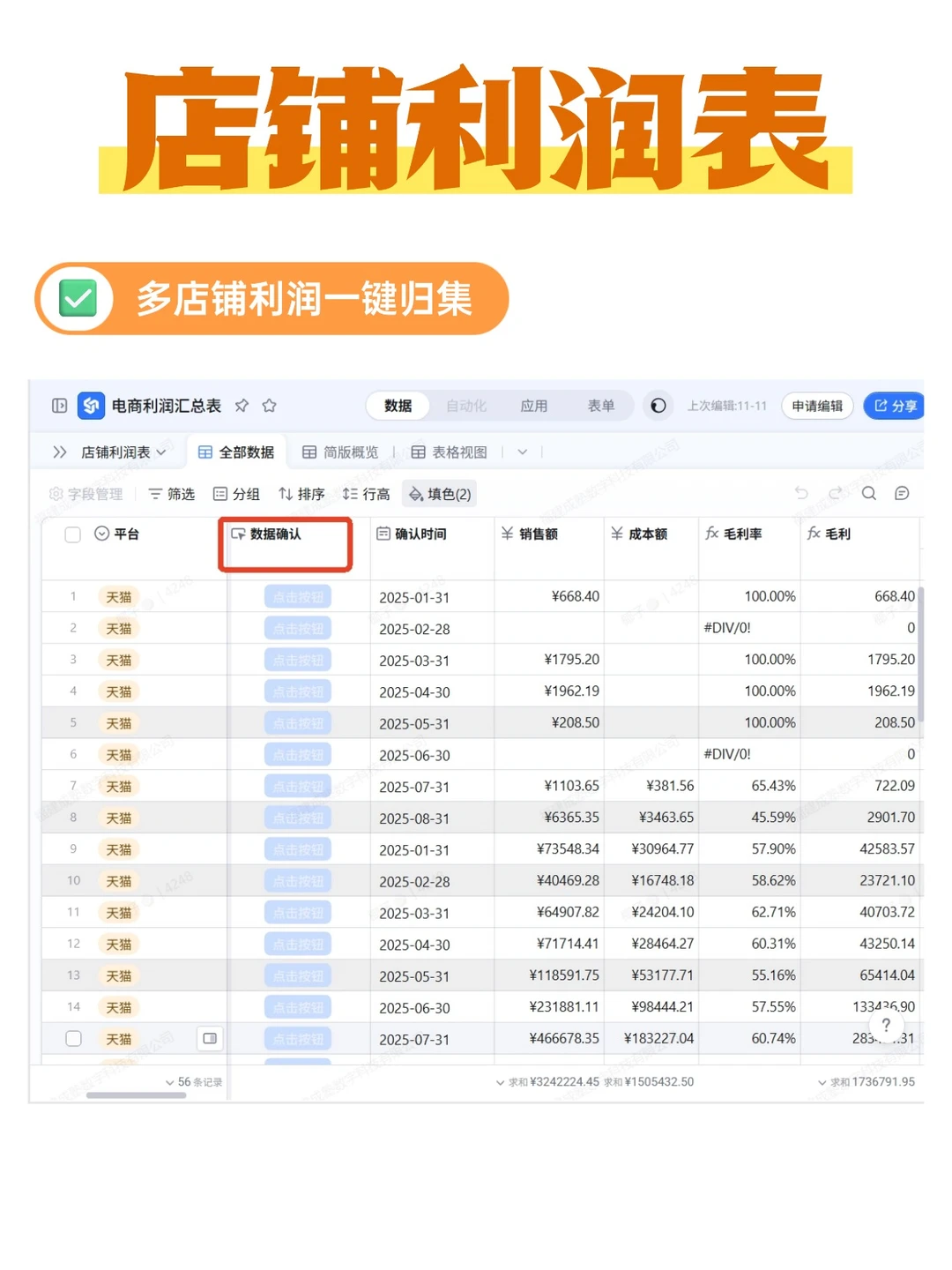Select cost cell ¥381.56
The width and height of the screenshot is (952, 1270).
coord(651,786)
